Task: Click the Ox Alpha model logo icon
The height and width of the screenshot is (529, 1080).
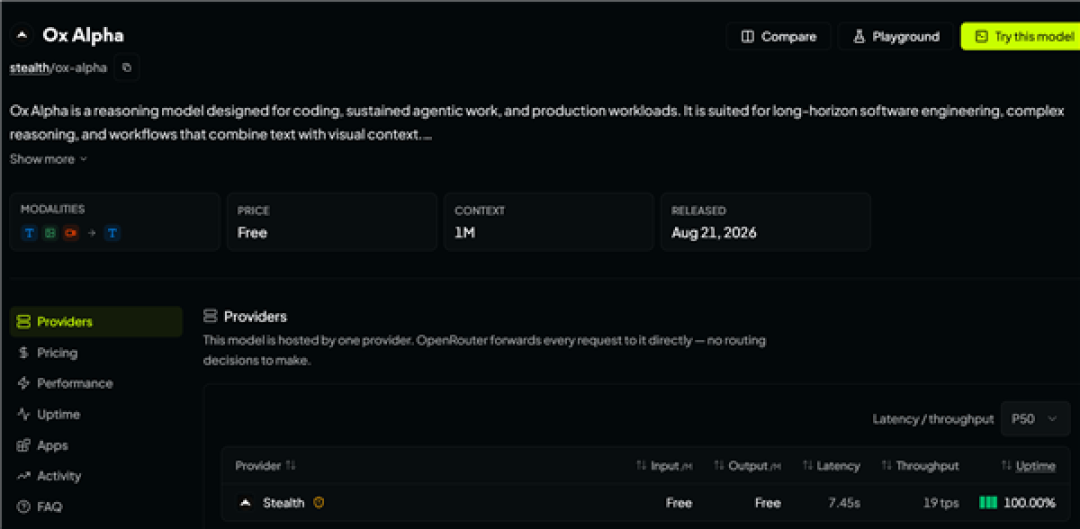Action: [22, 35]
